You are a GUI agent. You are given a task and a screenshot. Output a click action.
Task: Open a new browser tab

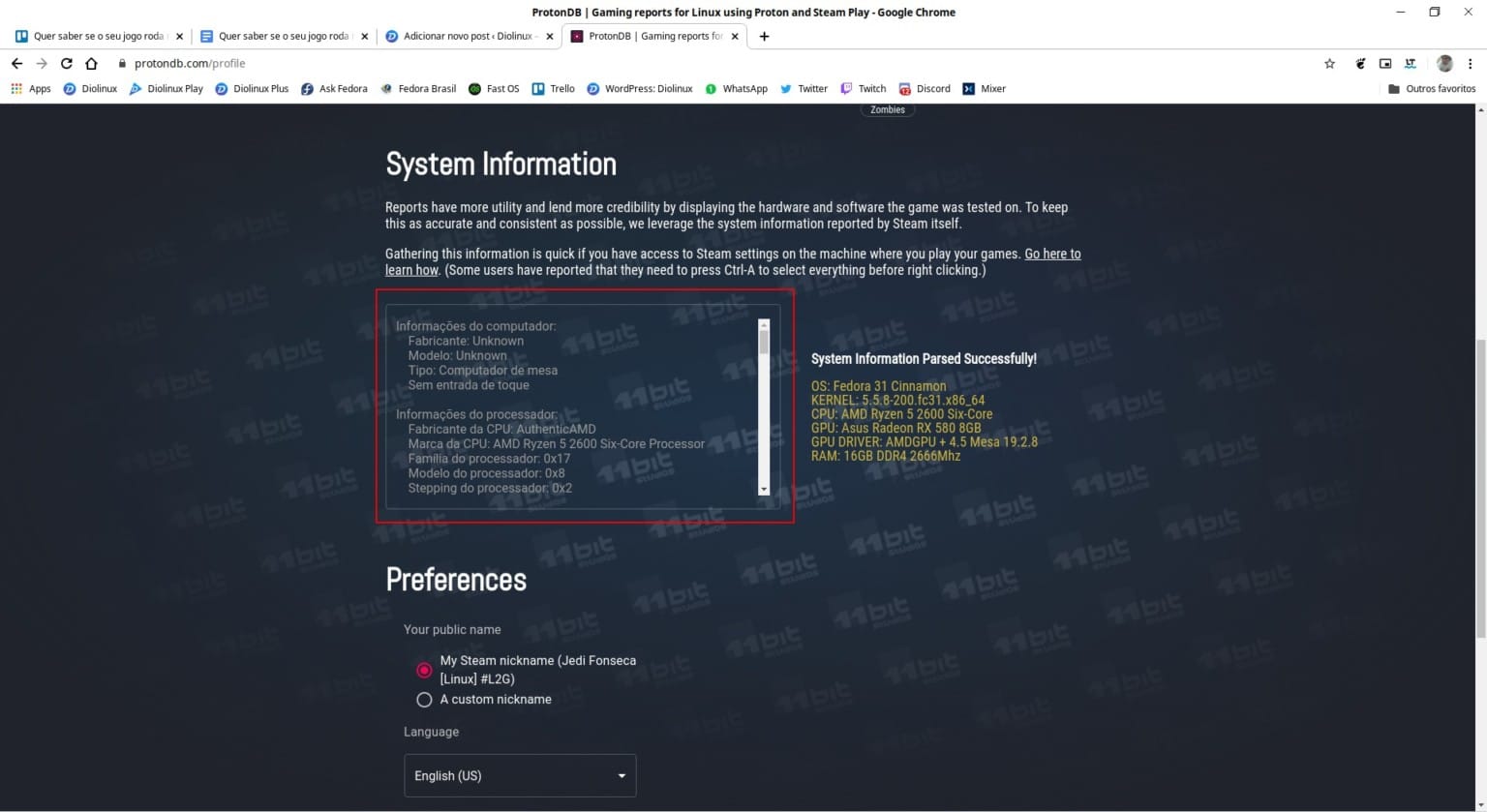point(764,36)
